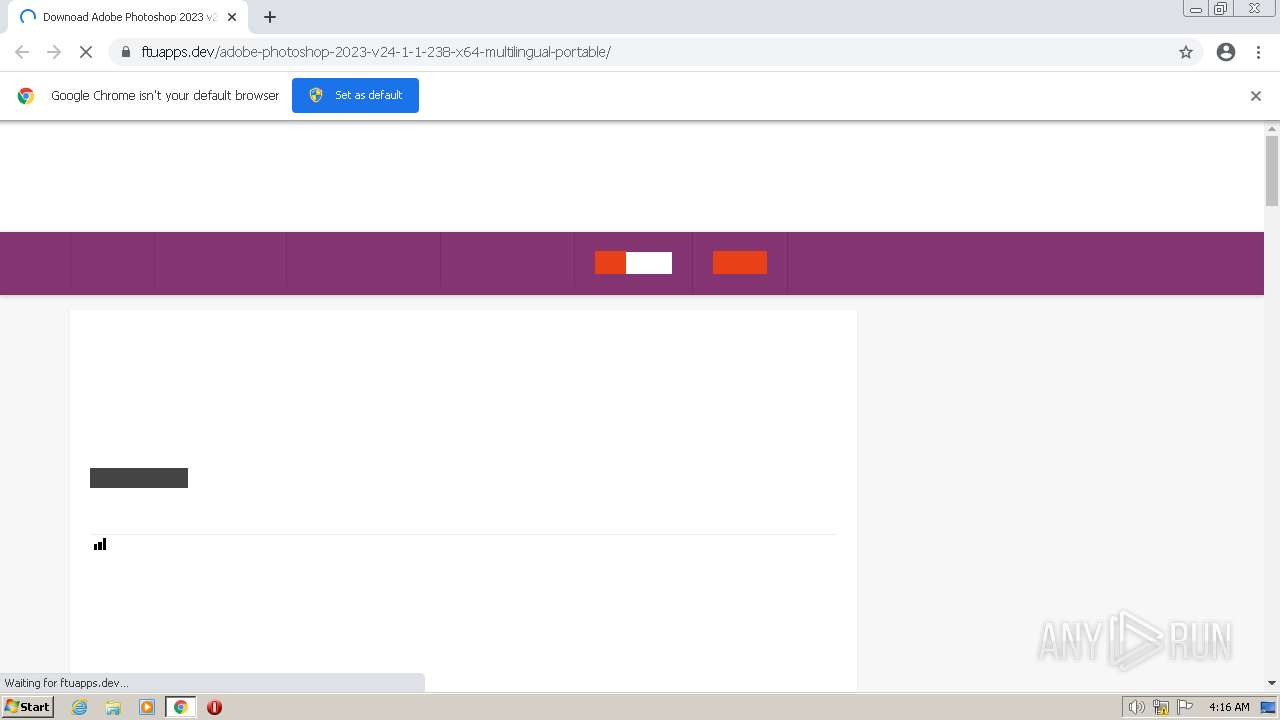Click the bar chart views icon
Viewport: 1280px width, 720px height.
point(100,544)
